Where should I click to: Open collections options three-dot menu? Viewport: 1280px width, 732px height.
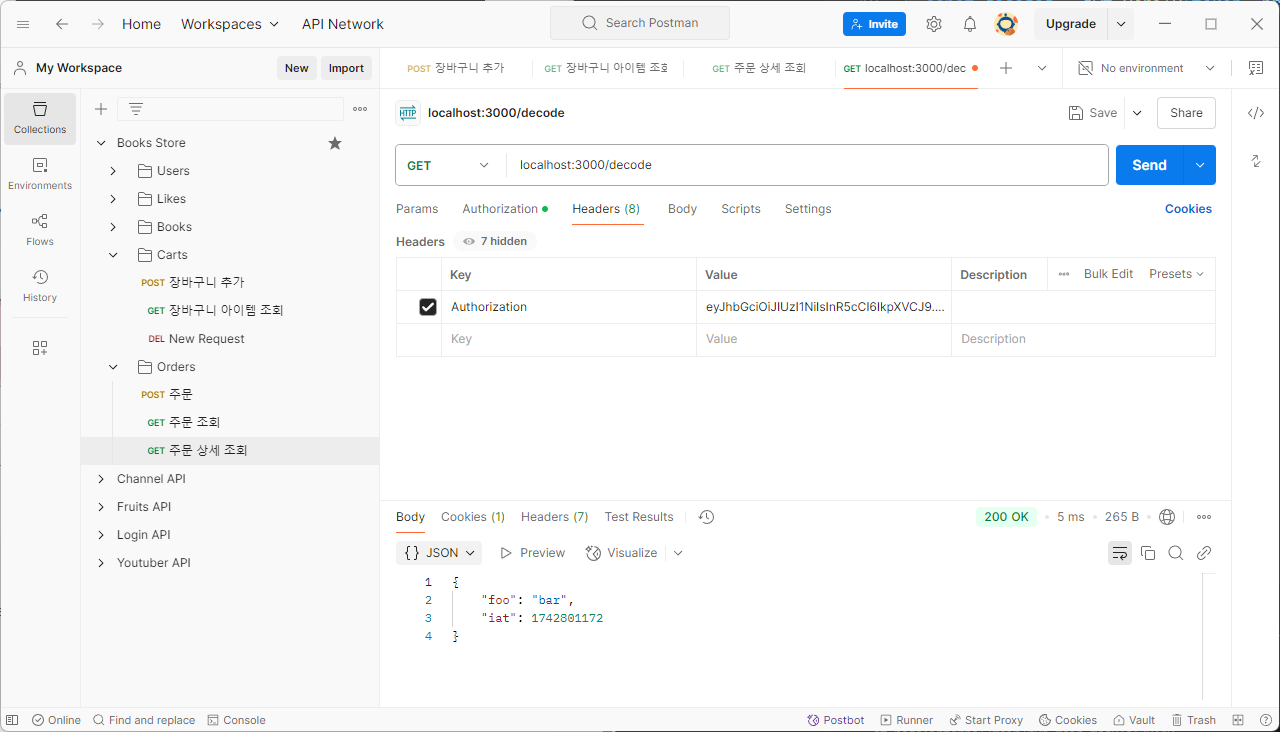(360, 109)
